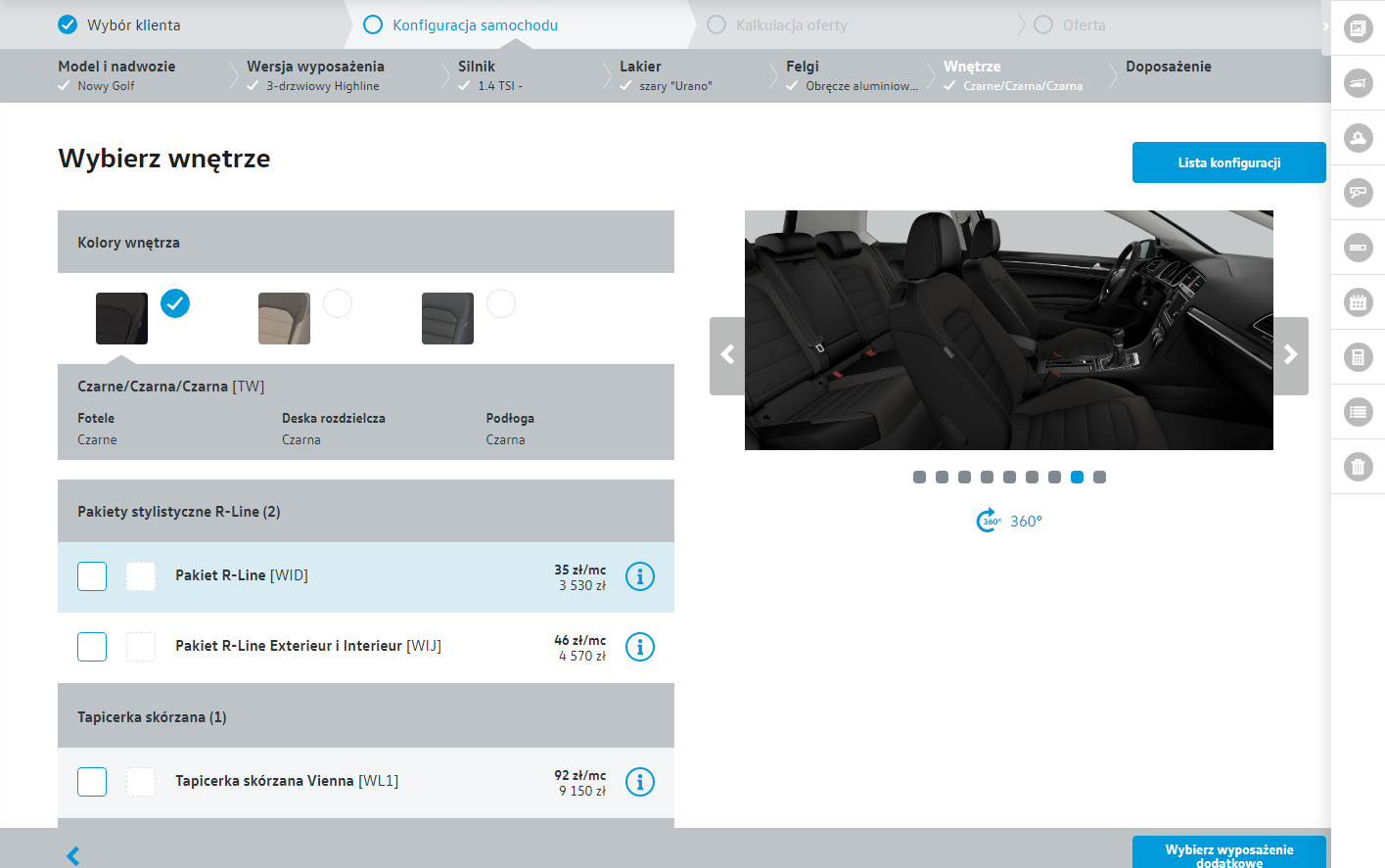
Task: Open the Model i nadwozie step
Action: [x=116, y=75]
